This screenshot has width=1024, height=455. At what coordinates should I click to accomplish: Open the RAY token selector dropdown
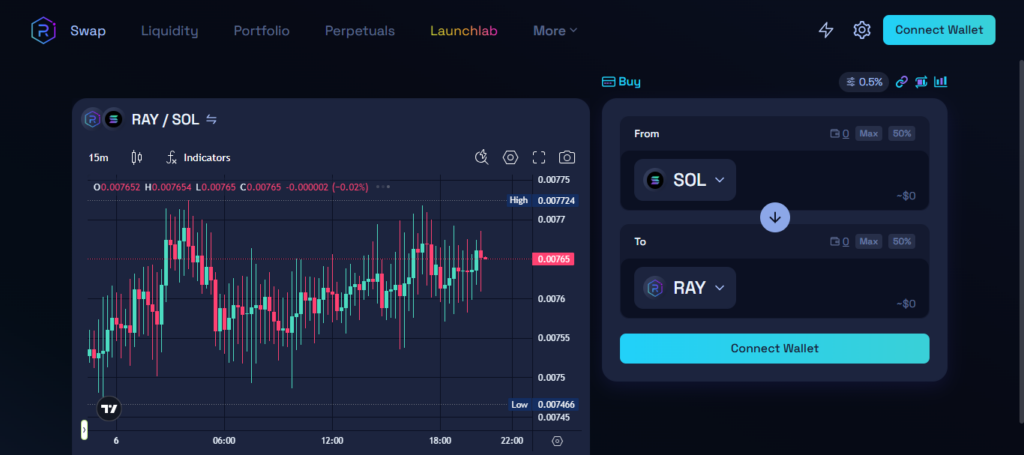[685, 288]
